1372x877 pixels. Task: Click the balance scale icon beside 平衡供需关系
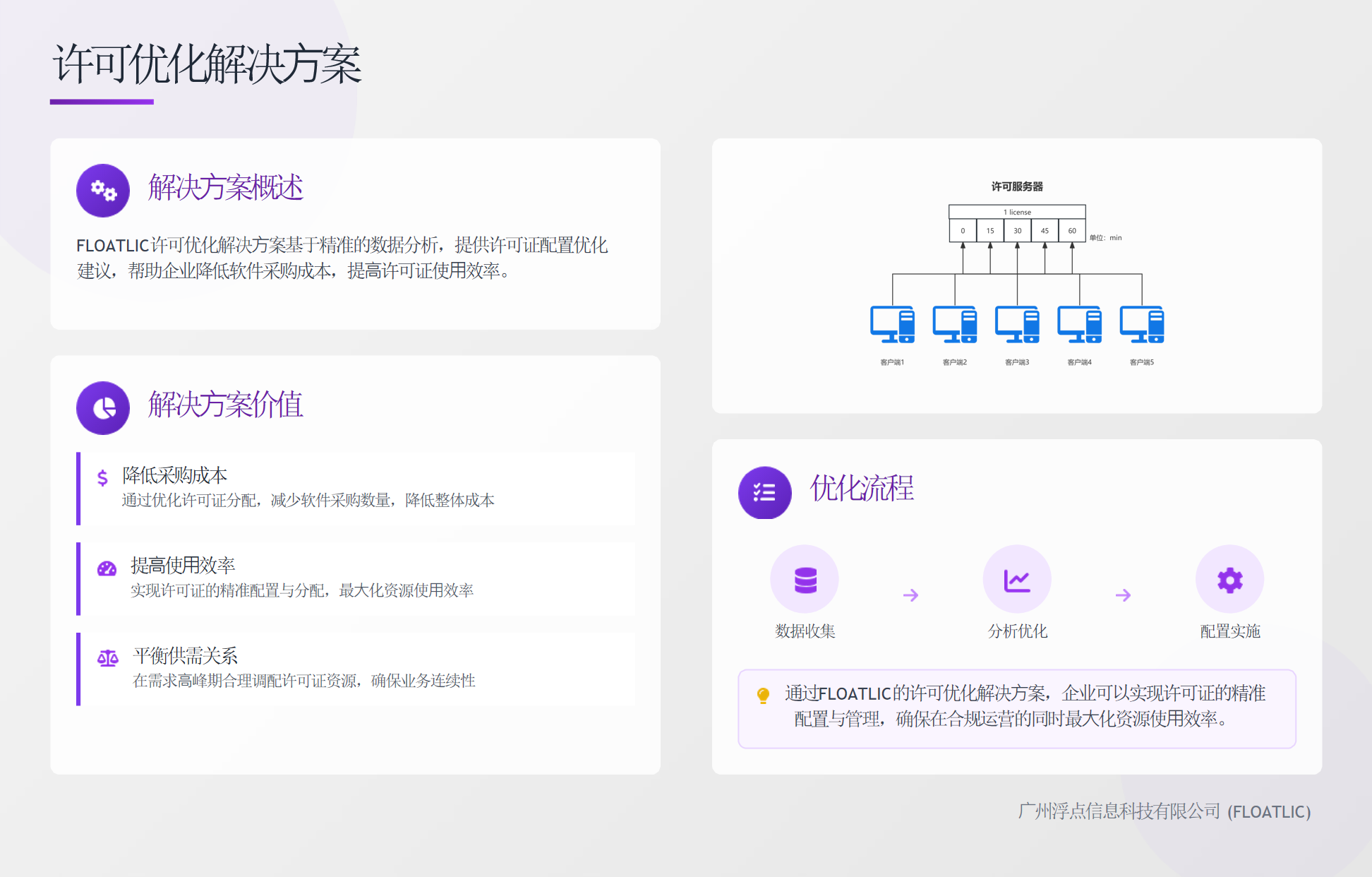pos(107,659)
